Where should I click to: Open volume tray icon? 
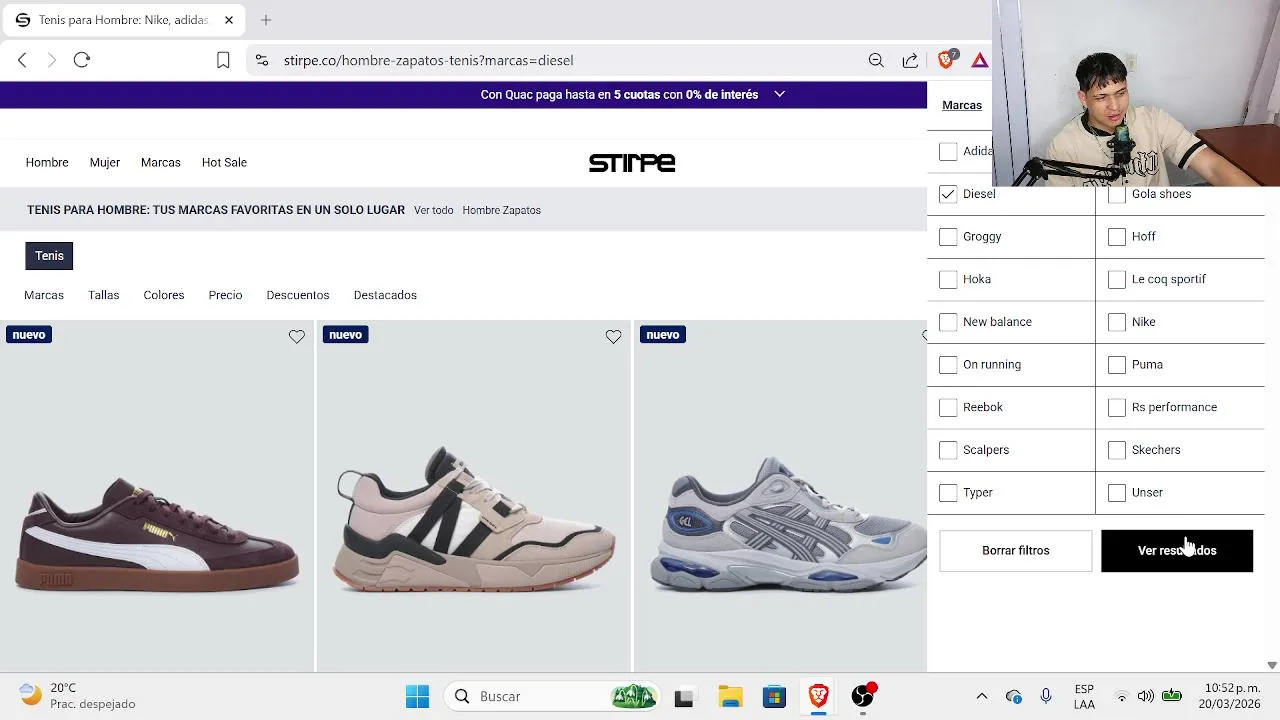coord(1146,696)
